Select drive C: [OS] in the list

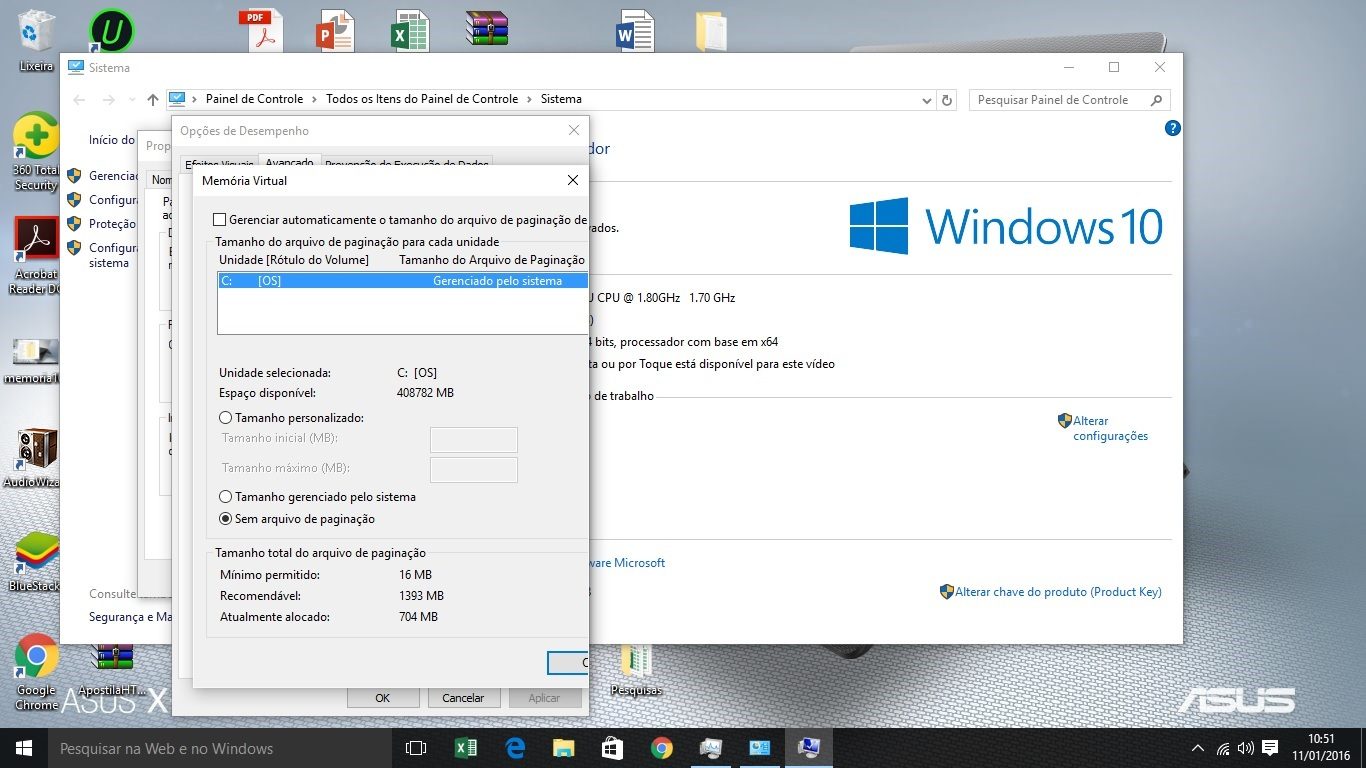click(x=402, y=281)
